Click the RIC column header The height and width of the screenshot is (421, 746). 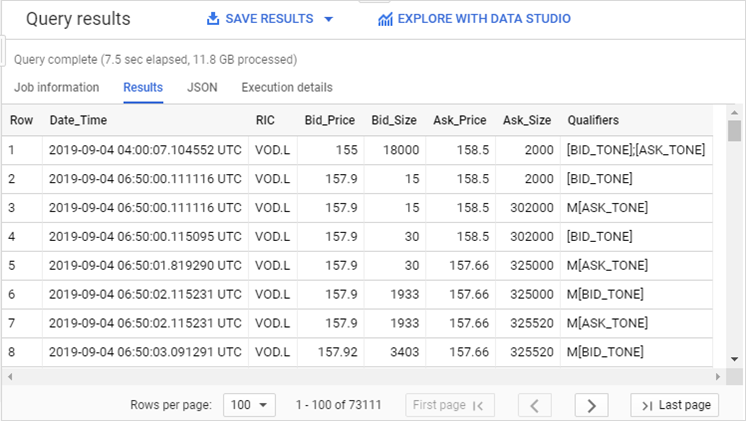pos(265,120)
